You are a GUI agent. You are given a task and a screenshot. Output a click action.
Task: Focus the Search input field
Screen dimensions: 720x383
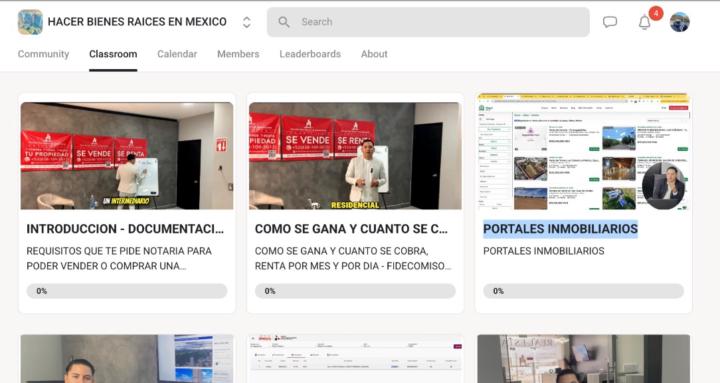point(428,22)
